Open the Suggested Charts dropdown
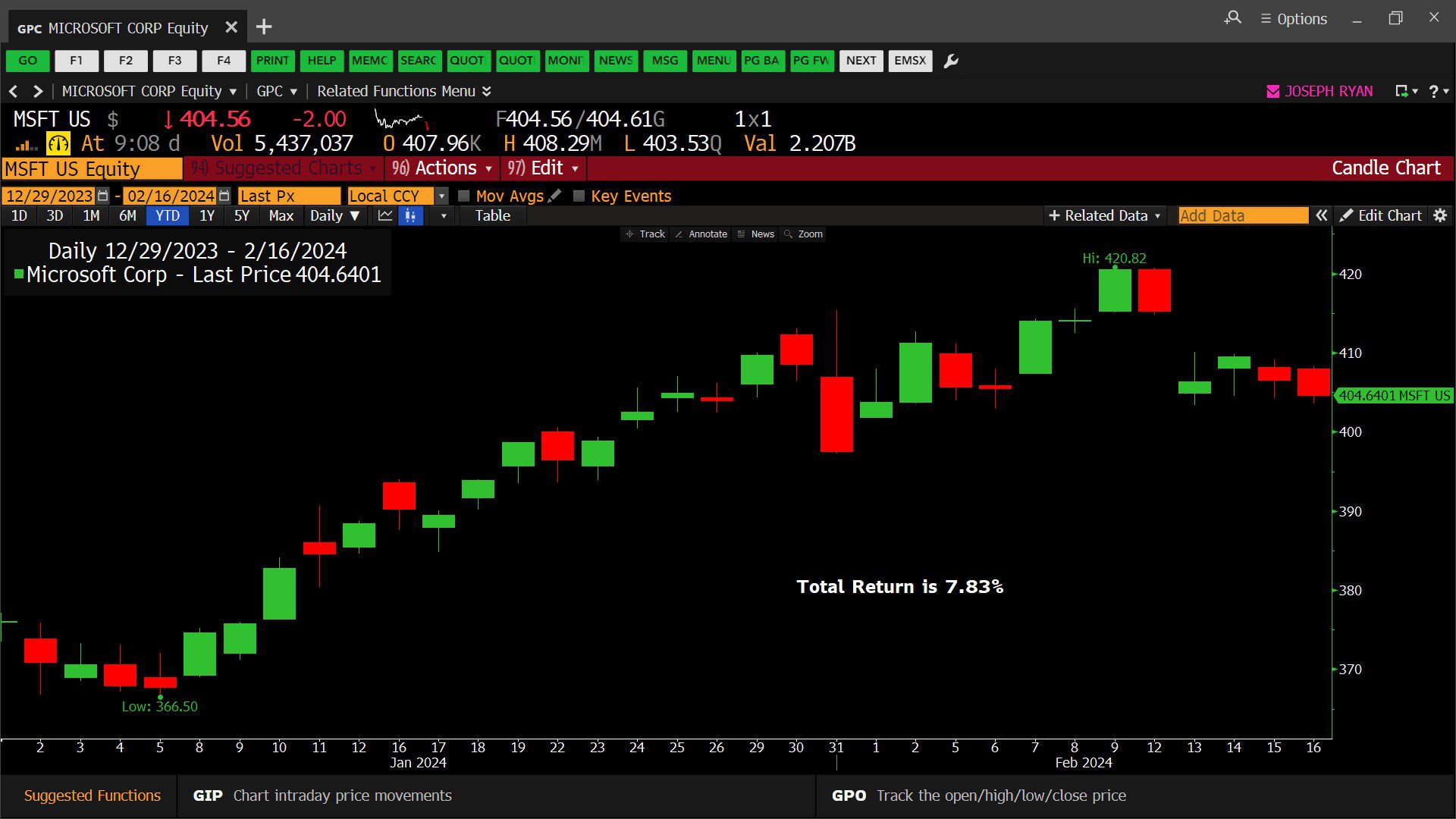1456x819 pixels. tap(284, 168)
